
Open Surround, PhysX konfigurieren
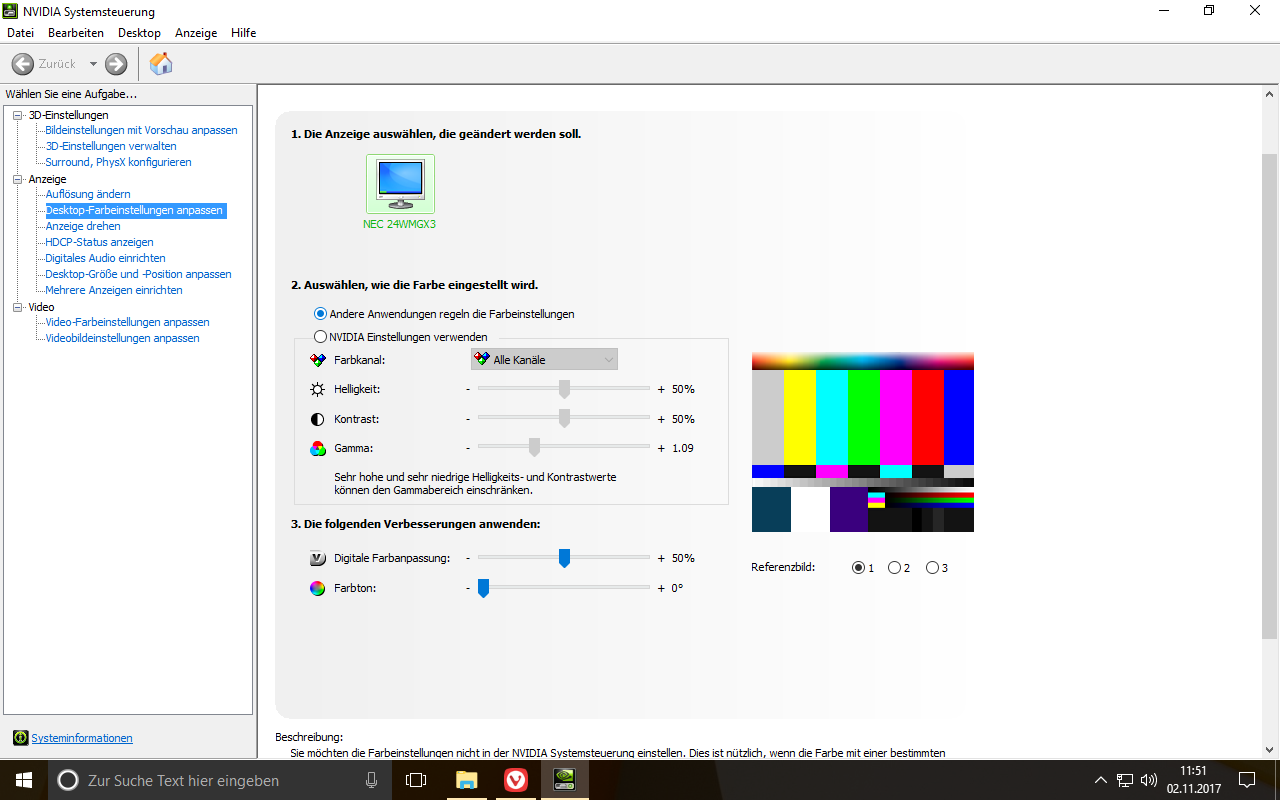coord(118,162)
